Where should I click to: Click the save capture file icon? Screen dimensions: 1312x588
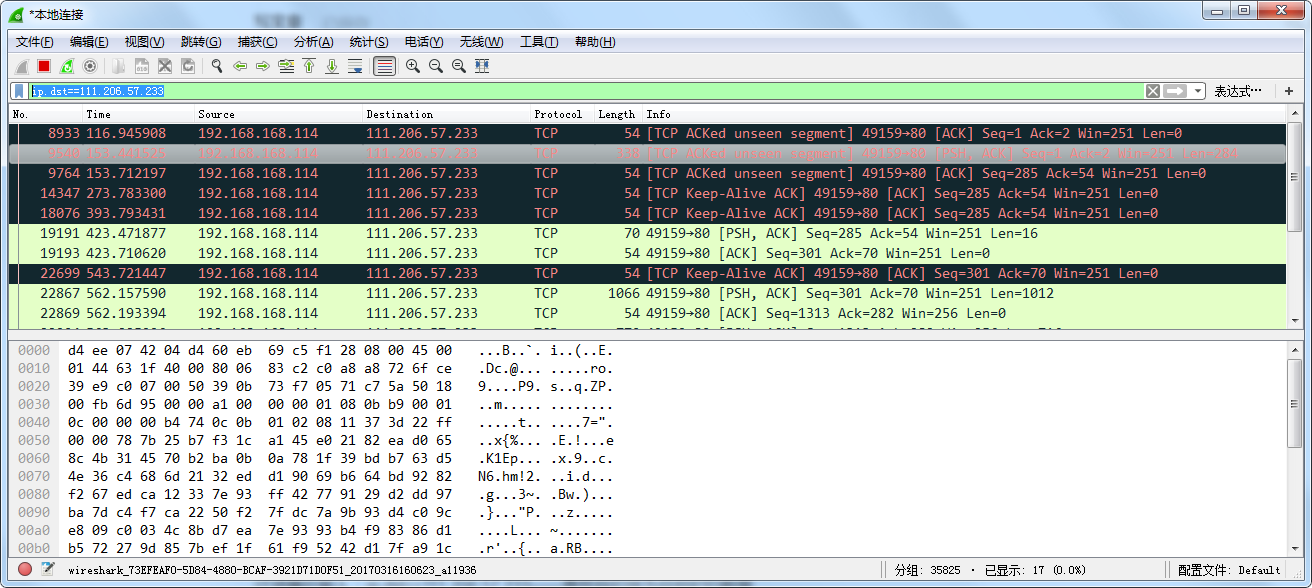click(x=142, y=66)
